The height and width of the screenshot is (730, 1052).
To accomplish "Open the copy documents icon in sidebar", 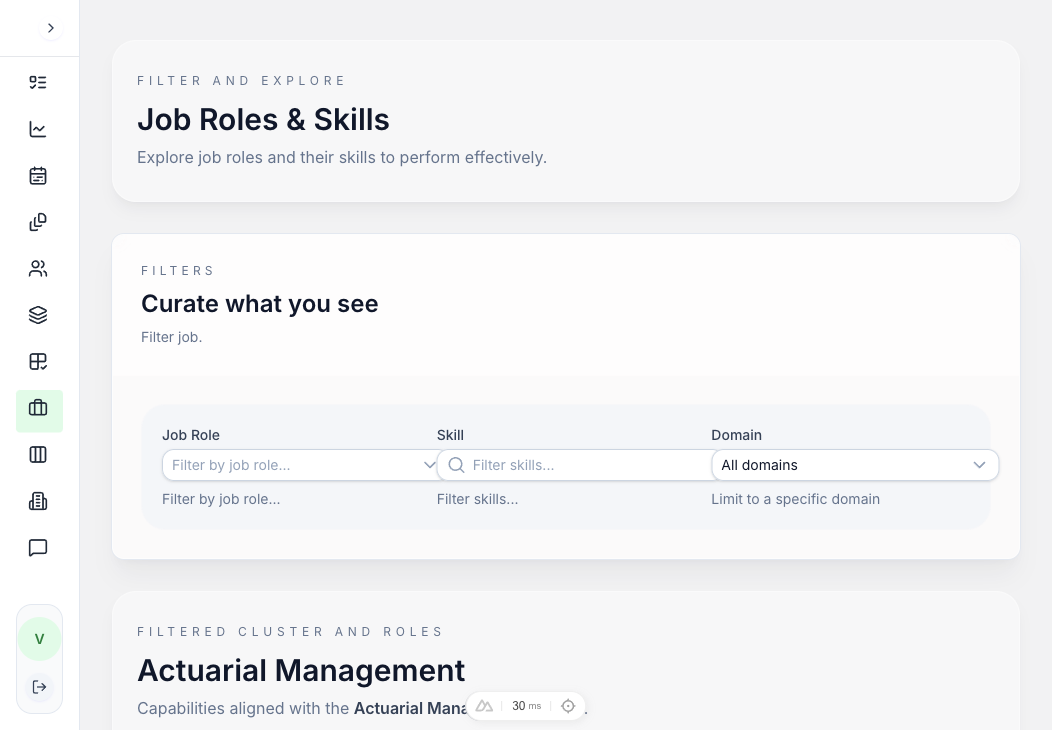I will (38, 222).
